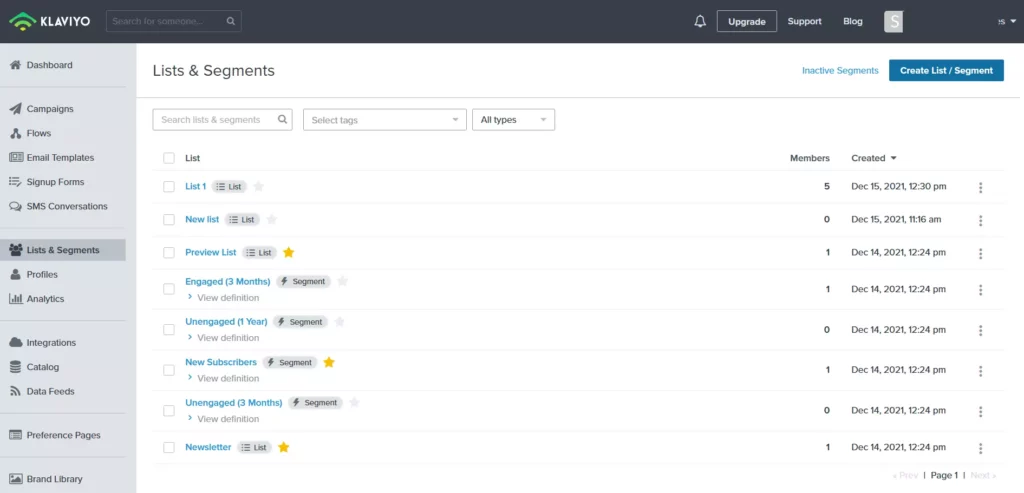Screen dimensions: 1024x493
Task: Open Flows from the sidebar
Action: coord(39,133)
